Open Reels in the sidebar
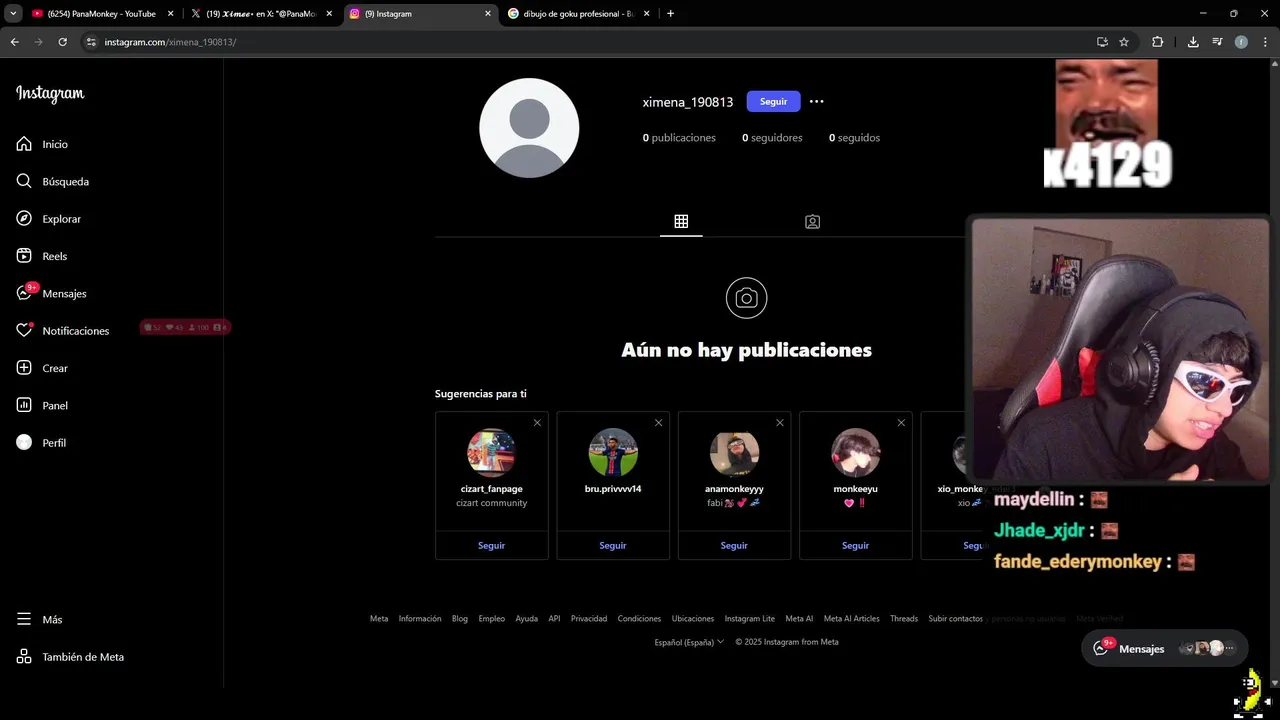 click(x=42, y=256)
